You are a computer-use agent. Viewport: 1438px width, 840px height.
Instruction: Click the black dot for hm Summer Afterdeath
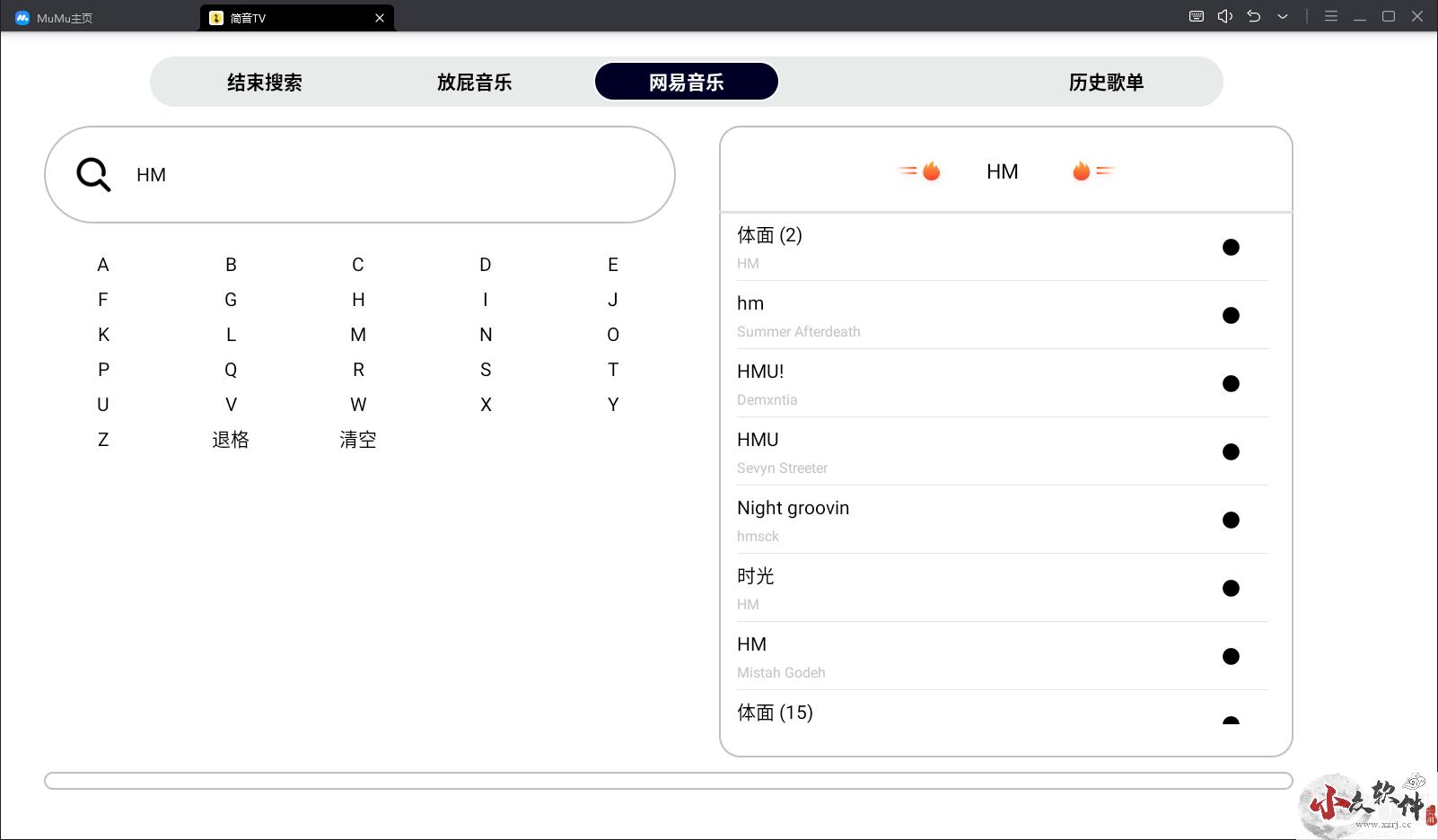(1231, 315)
